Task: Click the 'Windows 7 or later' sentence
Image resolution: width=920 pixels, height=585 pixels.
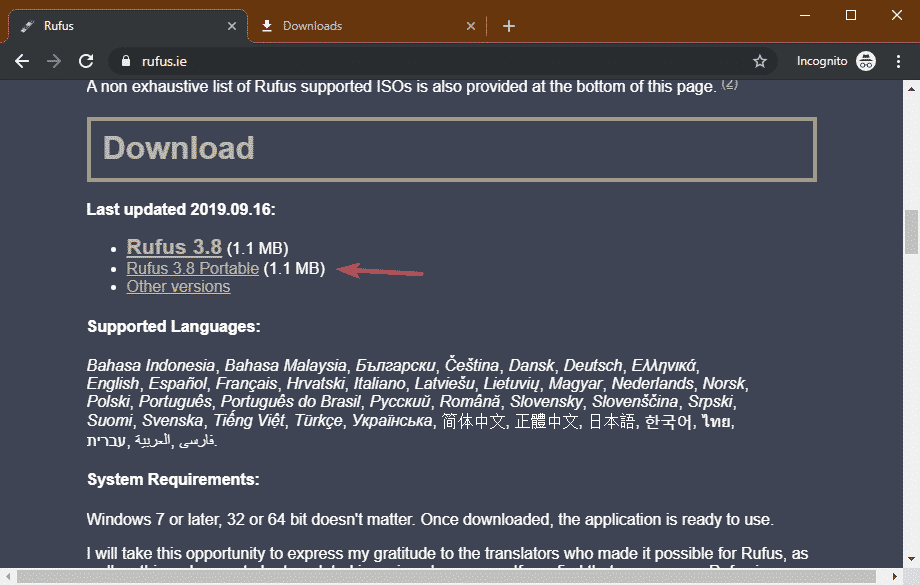Action: [430, 519]
